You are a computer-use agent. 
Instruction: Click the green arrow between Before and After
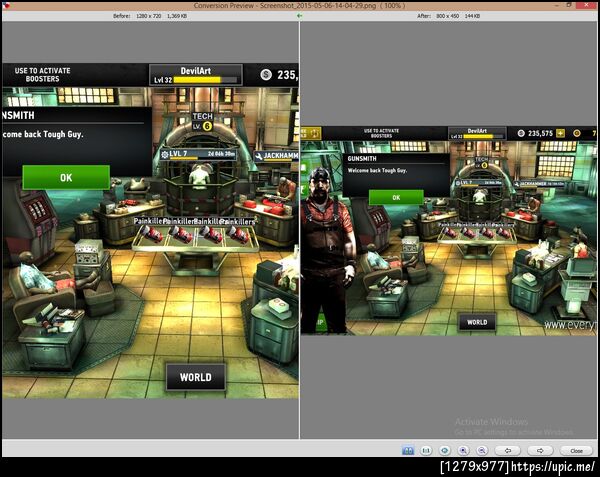pyautogui.click(x=300, y=16)
